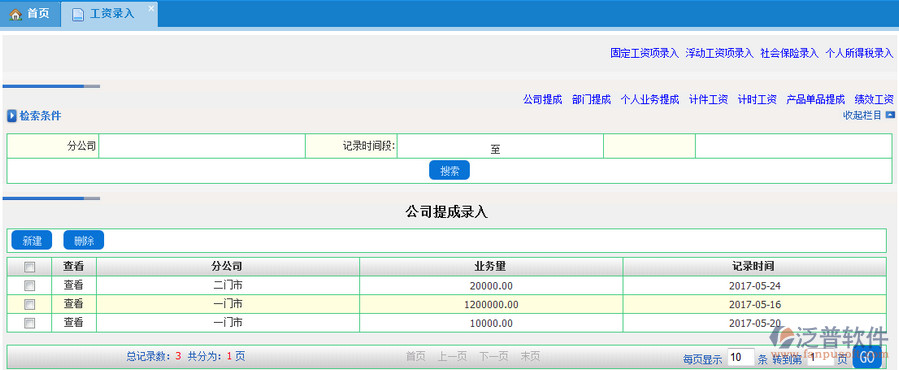Close the 工资录入 tab

(x=151, y=8)
